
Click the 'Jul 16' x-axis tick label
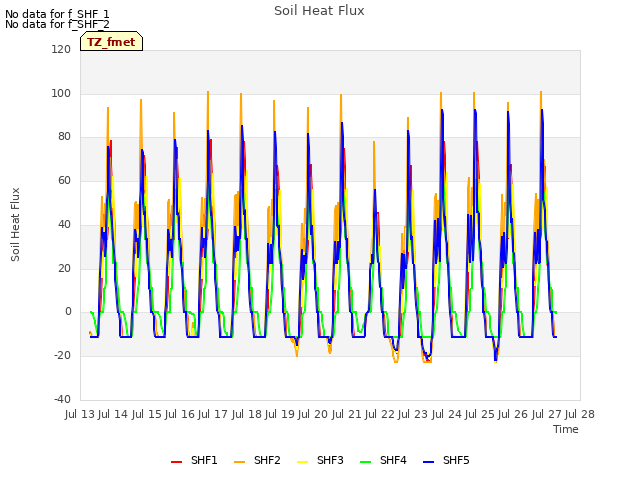tap(180, 414)
